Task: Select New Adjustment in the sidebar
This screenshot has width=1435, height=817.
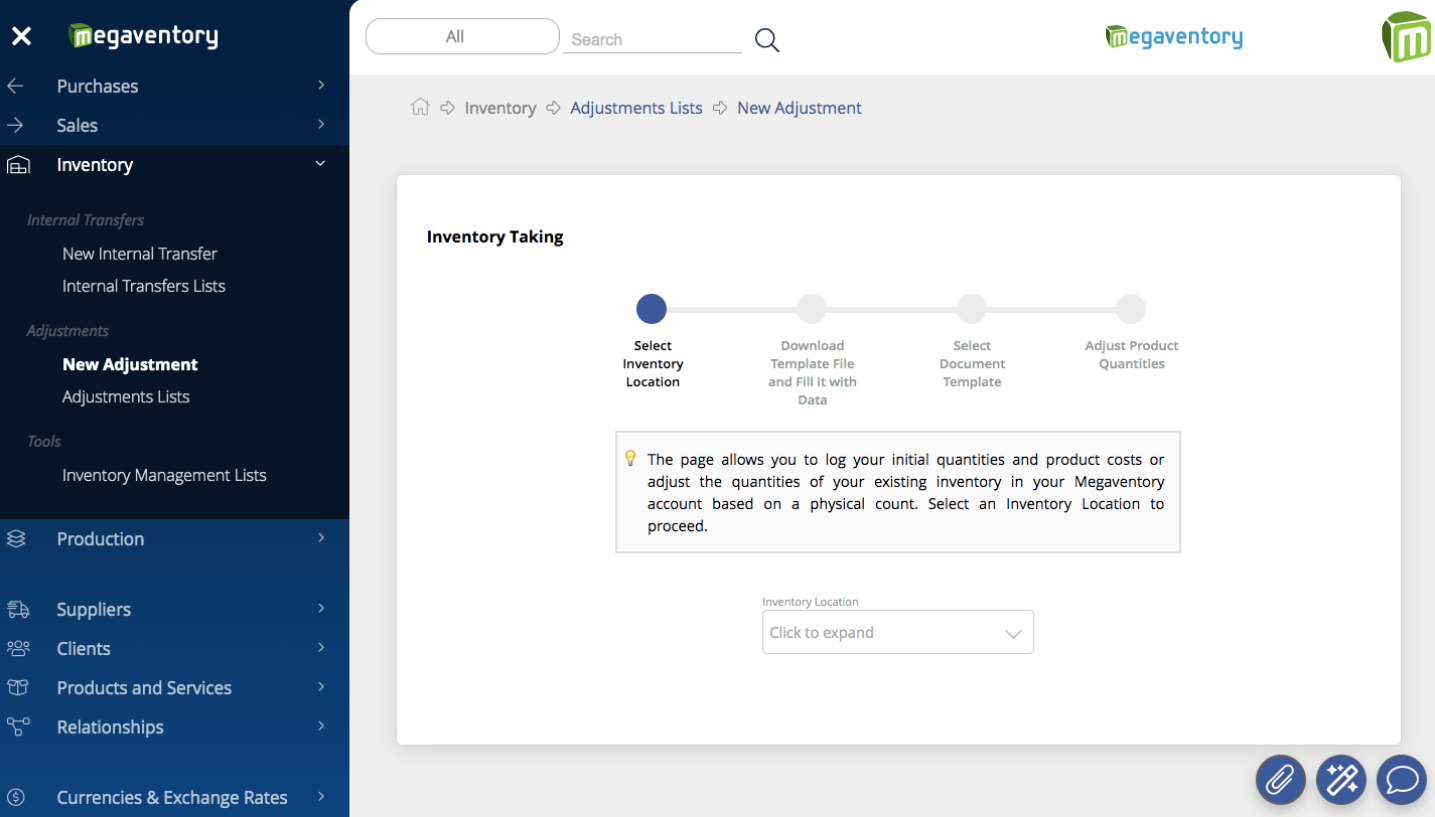Action: (x=130, y=365)
